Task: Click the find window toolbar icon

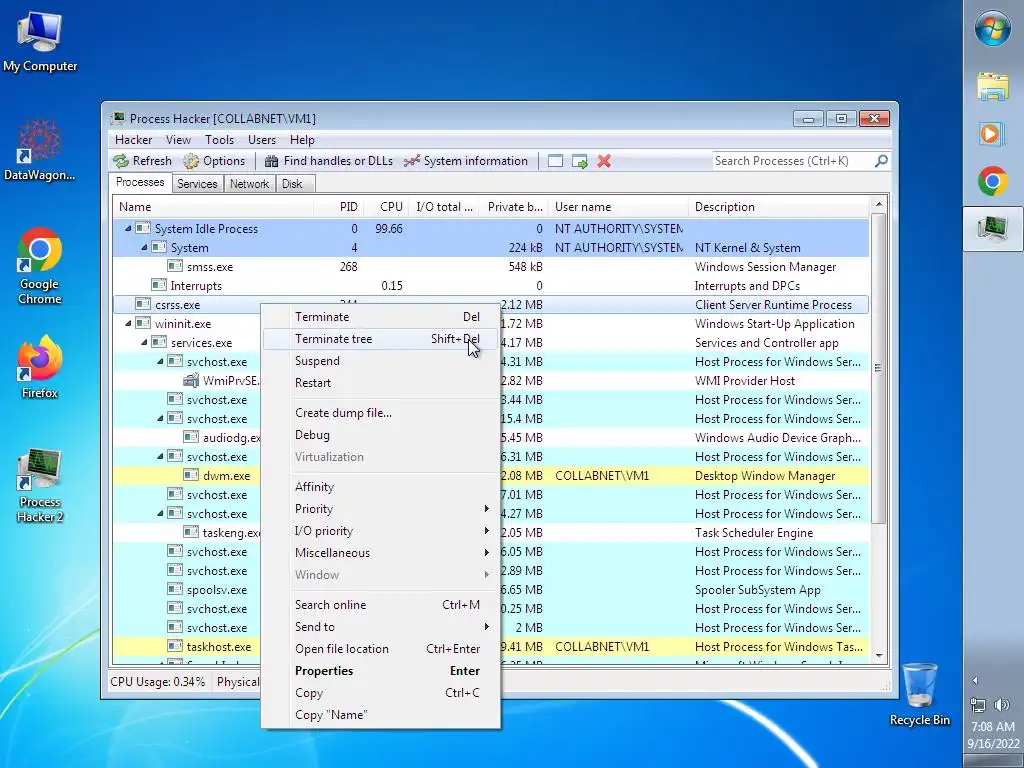Action: point(555,161)
